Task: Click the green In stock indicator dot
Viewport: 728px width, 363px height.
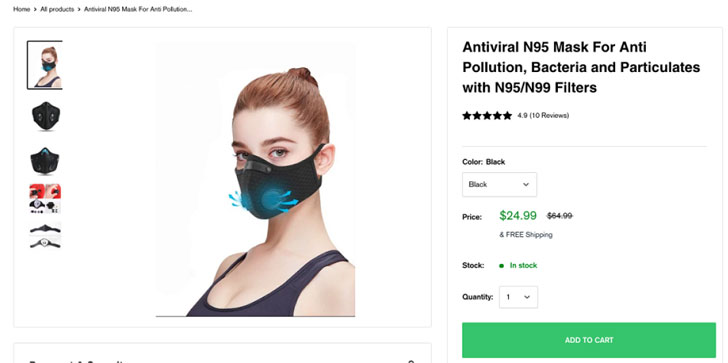Action: (x=501, y=266)
